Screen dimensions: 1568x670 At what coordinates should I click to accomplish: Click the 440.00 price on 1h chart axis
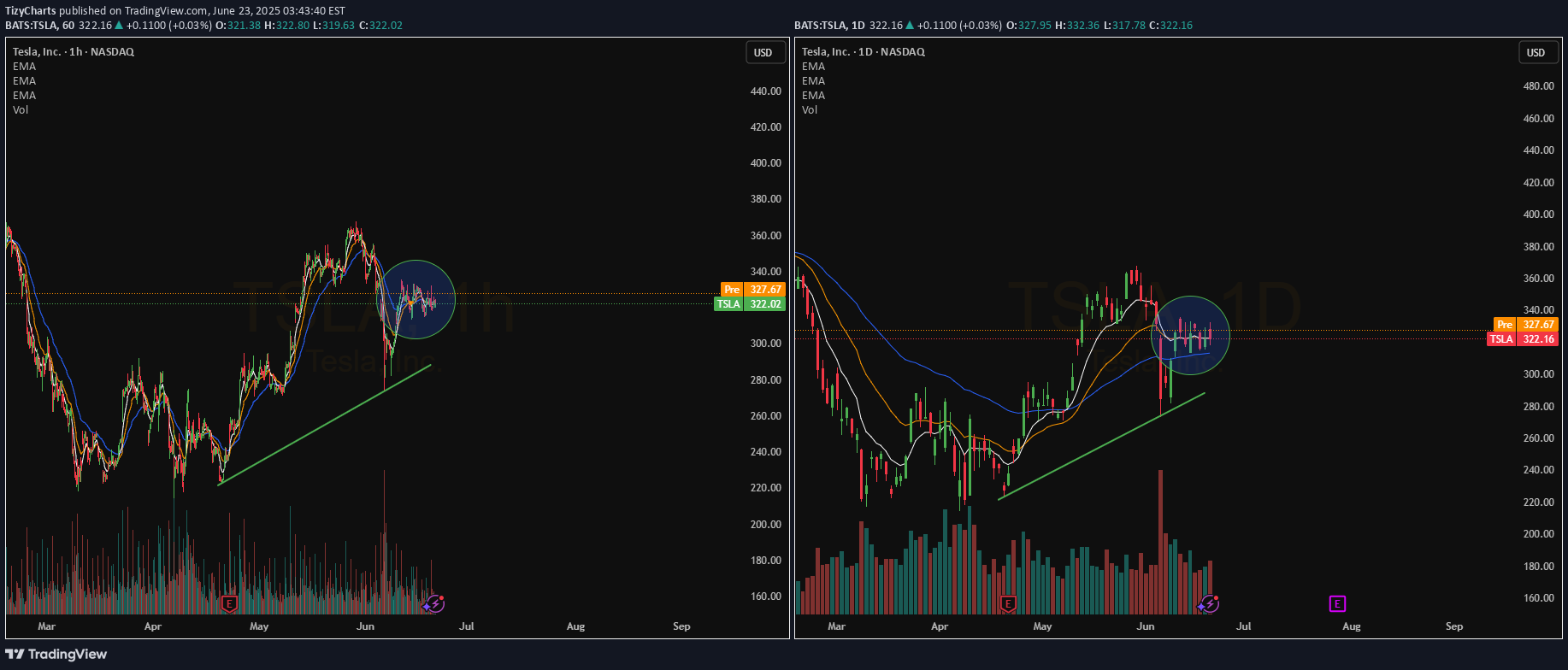click(x=766, y=91)
